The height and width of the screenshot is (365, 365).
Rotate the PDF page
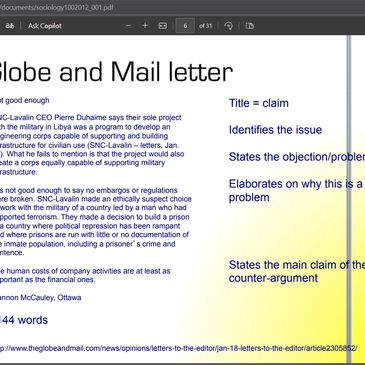[x=229, y=26]
